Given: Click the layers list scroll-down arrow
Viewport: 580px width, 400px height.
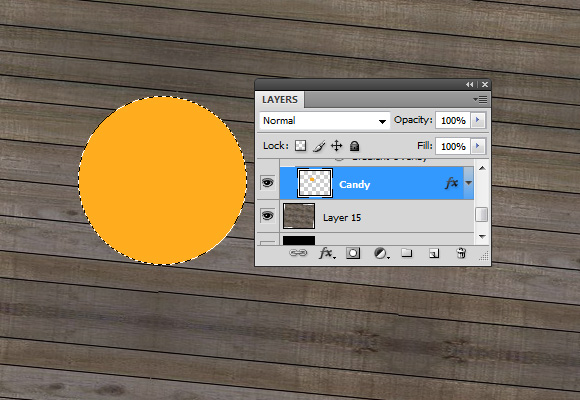Looking at the screenshot, I should [x=482, y=236].
